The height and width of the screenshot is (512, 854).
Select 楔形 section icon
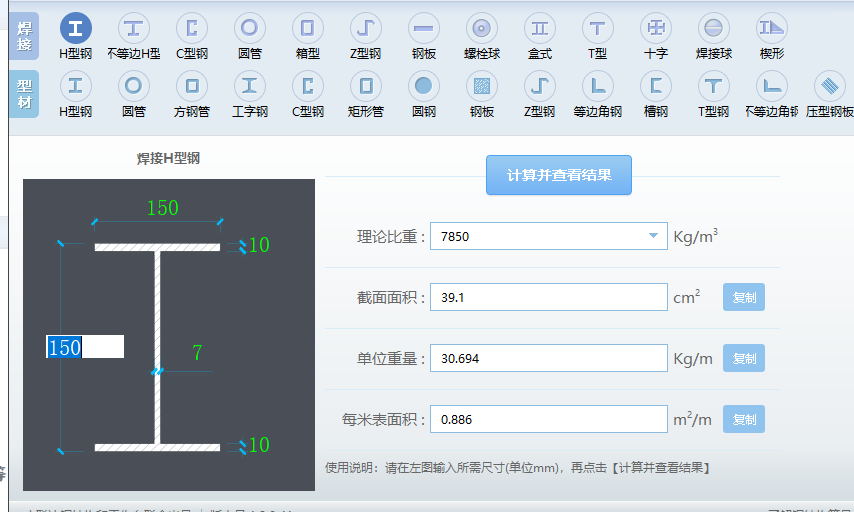tap(772, 28)
